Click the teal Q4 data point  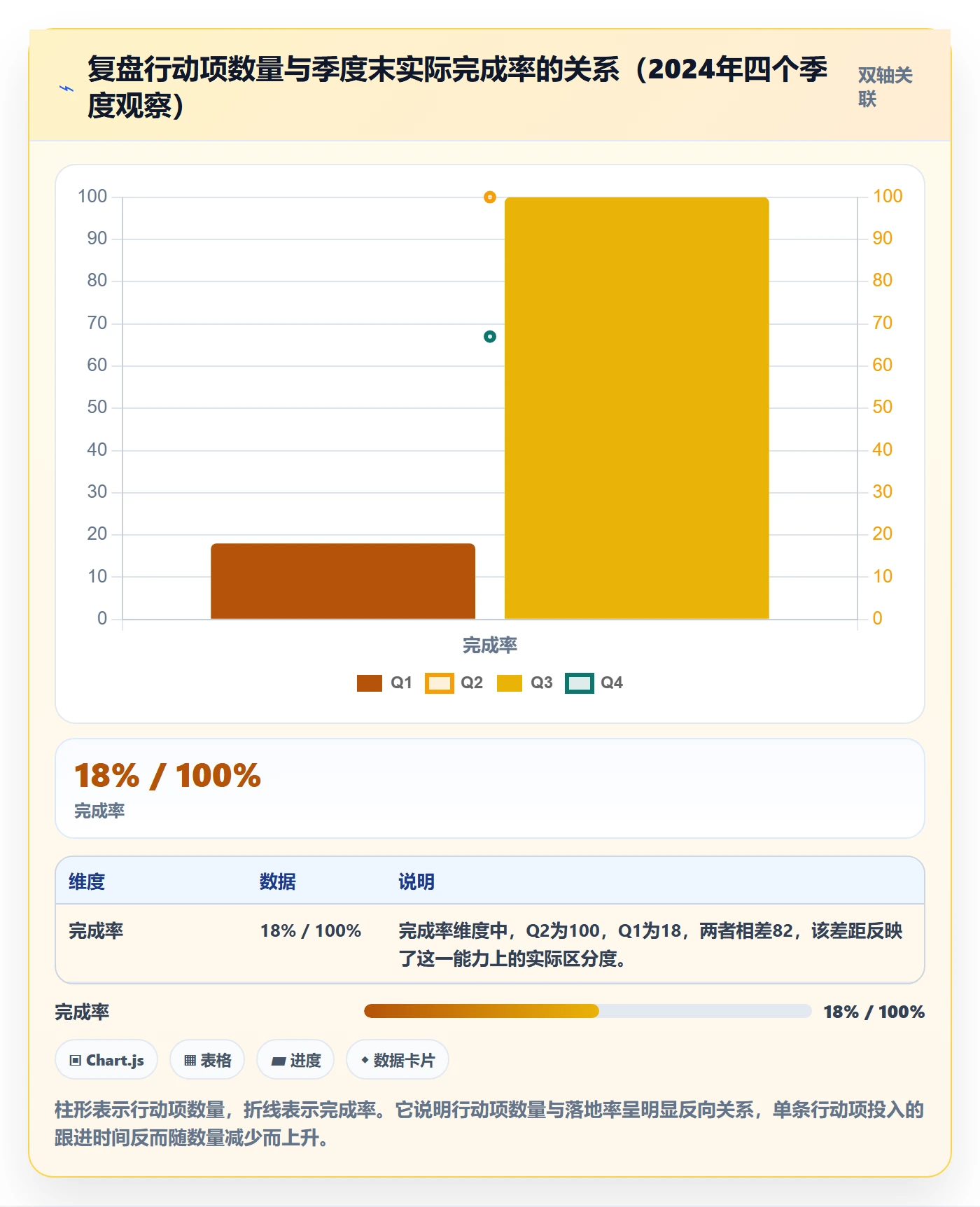point(490,337)
